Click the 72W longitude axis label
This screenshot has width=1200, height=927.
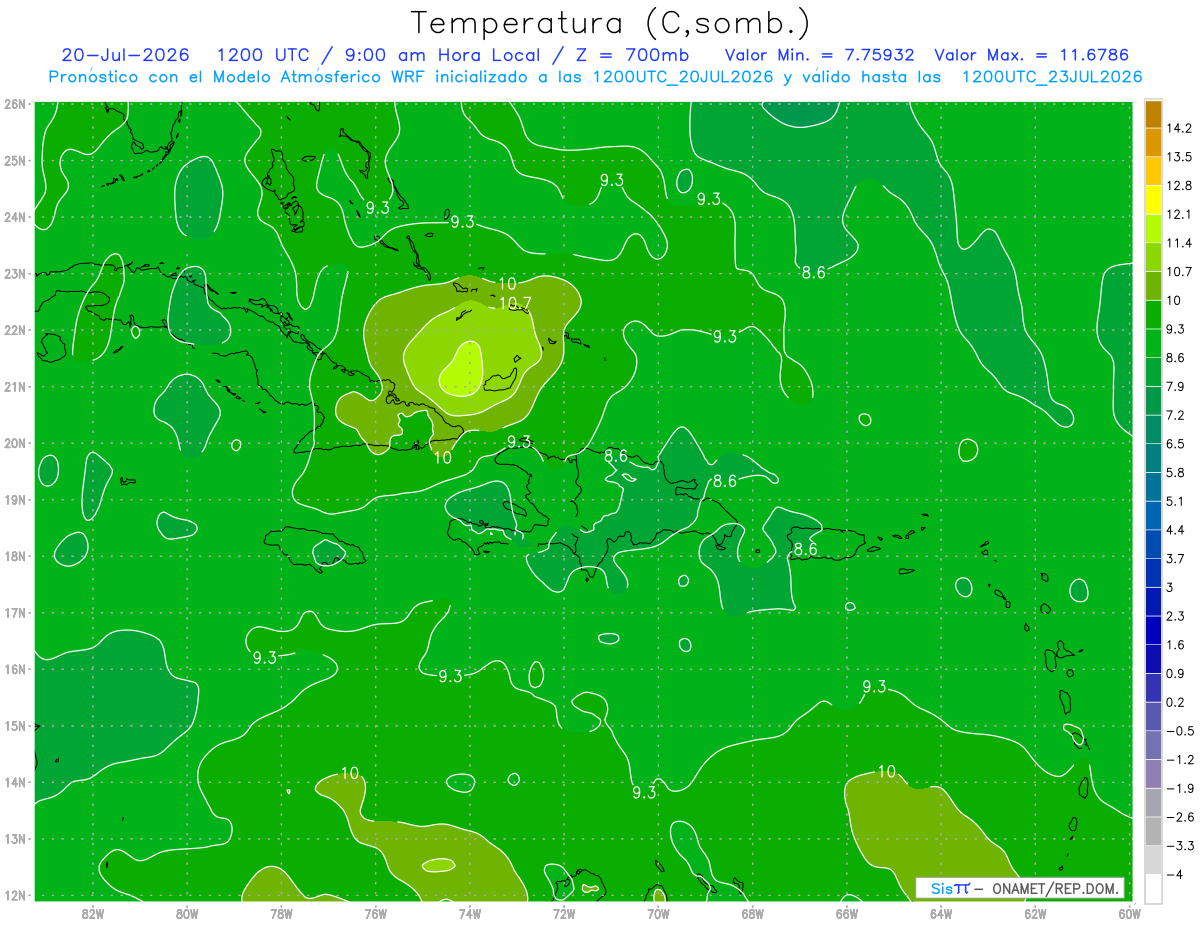[x=564, y=913]
